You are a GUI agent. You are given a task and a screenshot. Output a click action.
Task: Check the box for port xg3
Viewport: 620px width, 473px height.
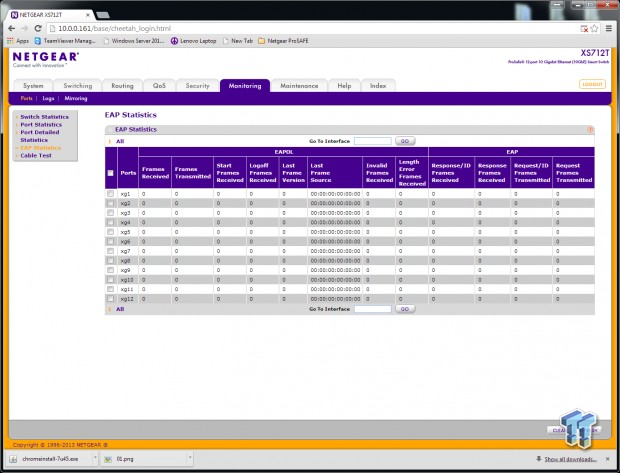click(110, 213)
